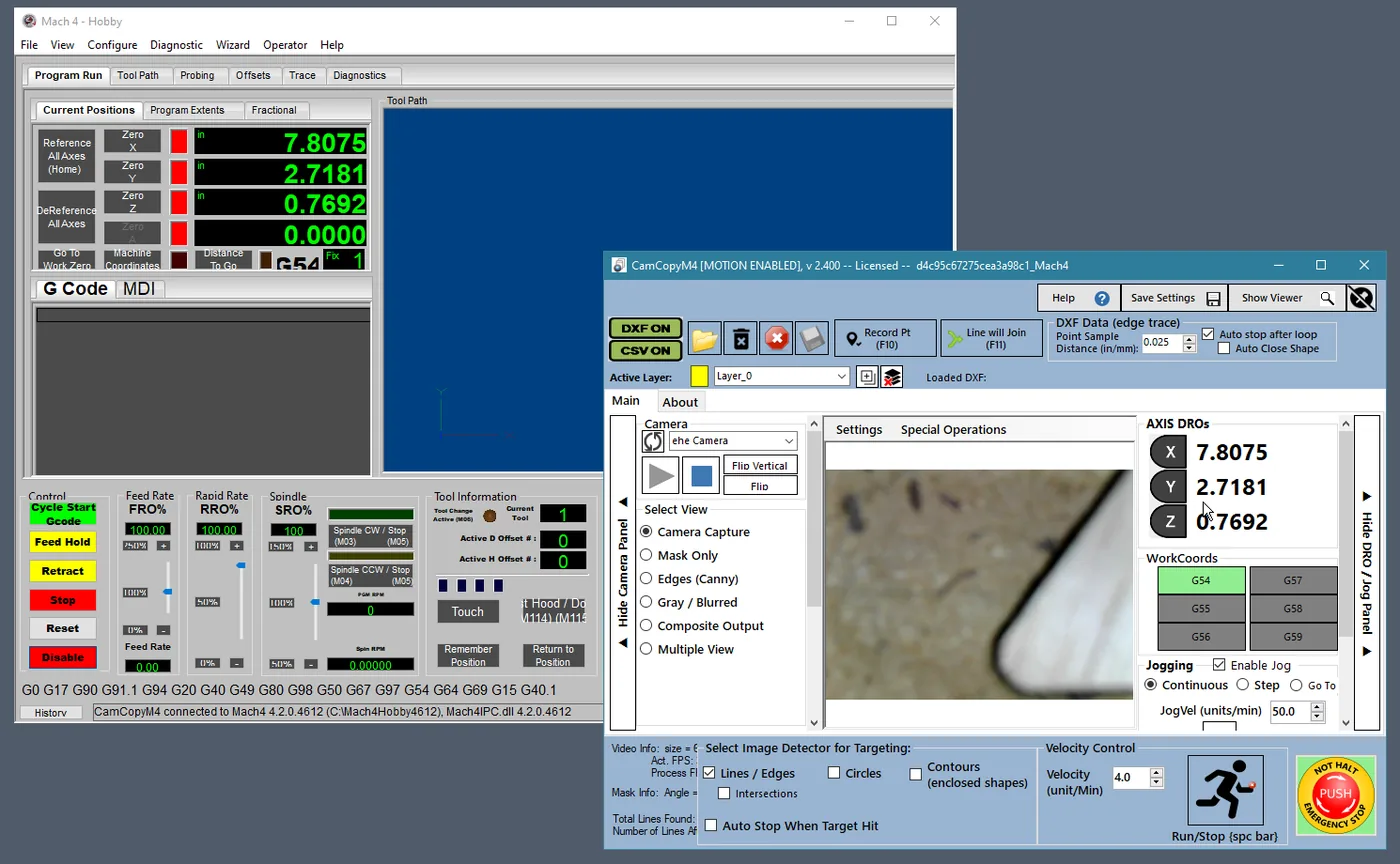Click the Show Viewer button
The height and width of the screenshot is (864, 1400).
[1285, 298]
